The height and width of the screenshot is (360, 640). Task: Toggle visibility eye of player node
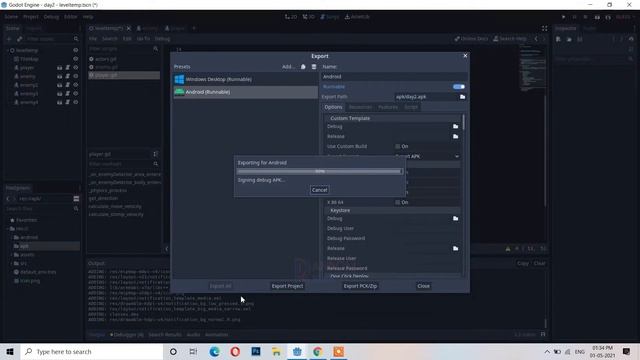point(76,67)
